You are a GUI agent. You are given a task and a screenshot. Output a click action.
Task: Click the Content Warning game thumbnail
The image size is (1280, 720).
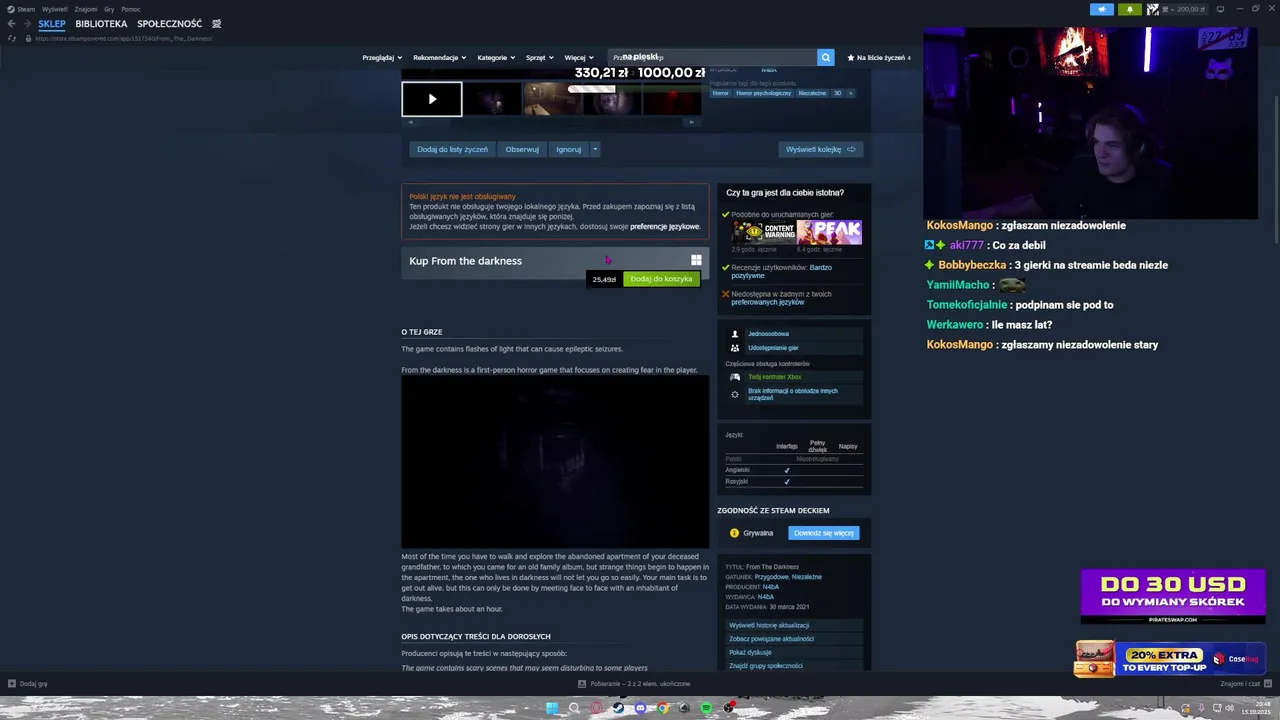(764, 232)
